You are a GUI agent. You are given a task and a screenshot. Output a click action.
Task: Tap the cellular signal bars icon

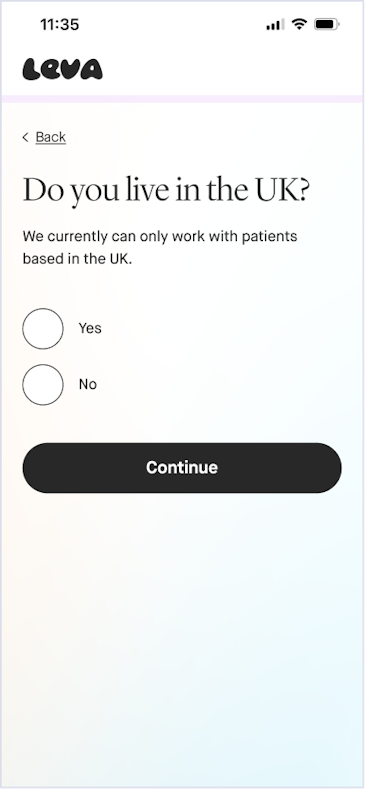point(275,24)
